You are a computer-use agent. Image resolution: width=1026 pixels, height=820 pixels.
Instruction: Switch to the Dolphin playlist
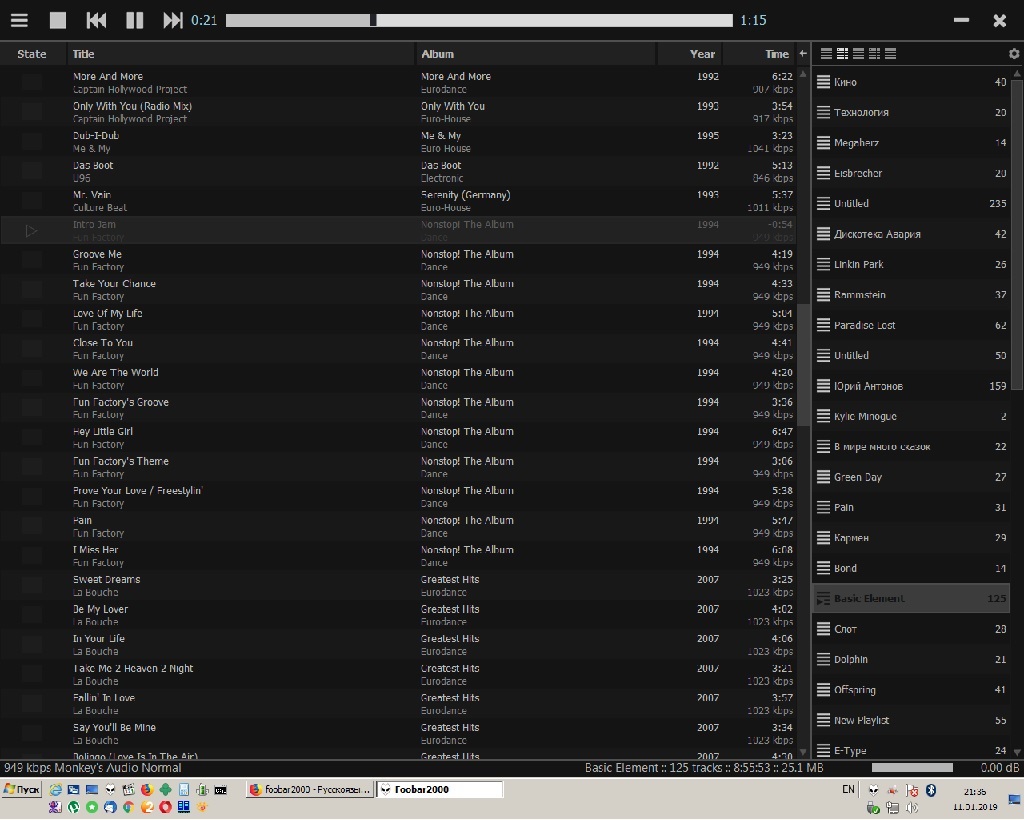(911, 660)
